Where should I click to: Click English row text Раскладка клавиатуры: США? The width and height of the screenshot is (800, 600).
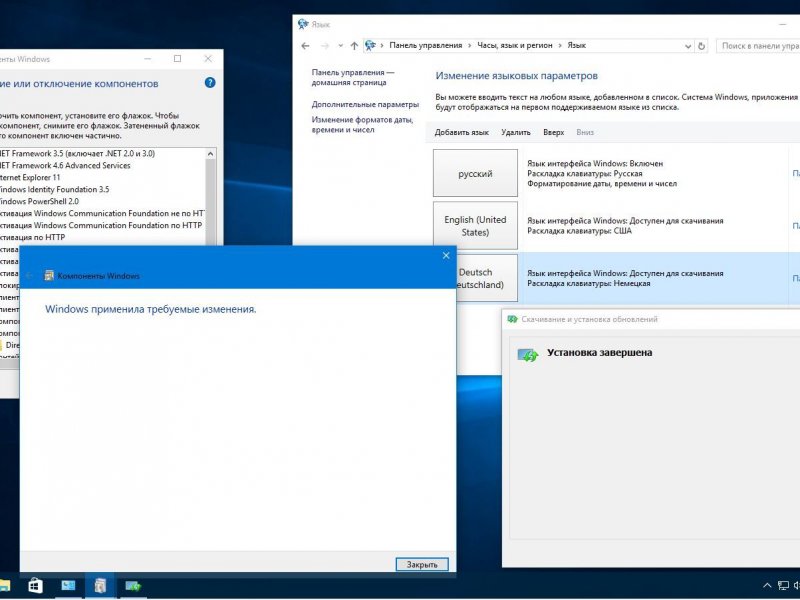tap(579, 231)
